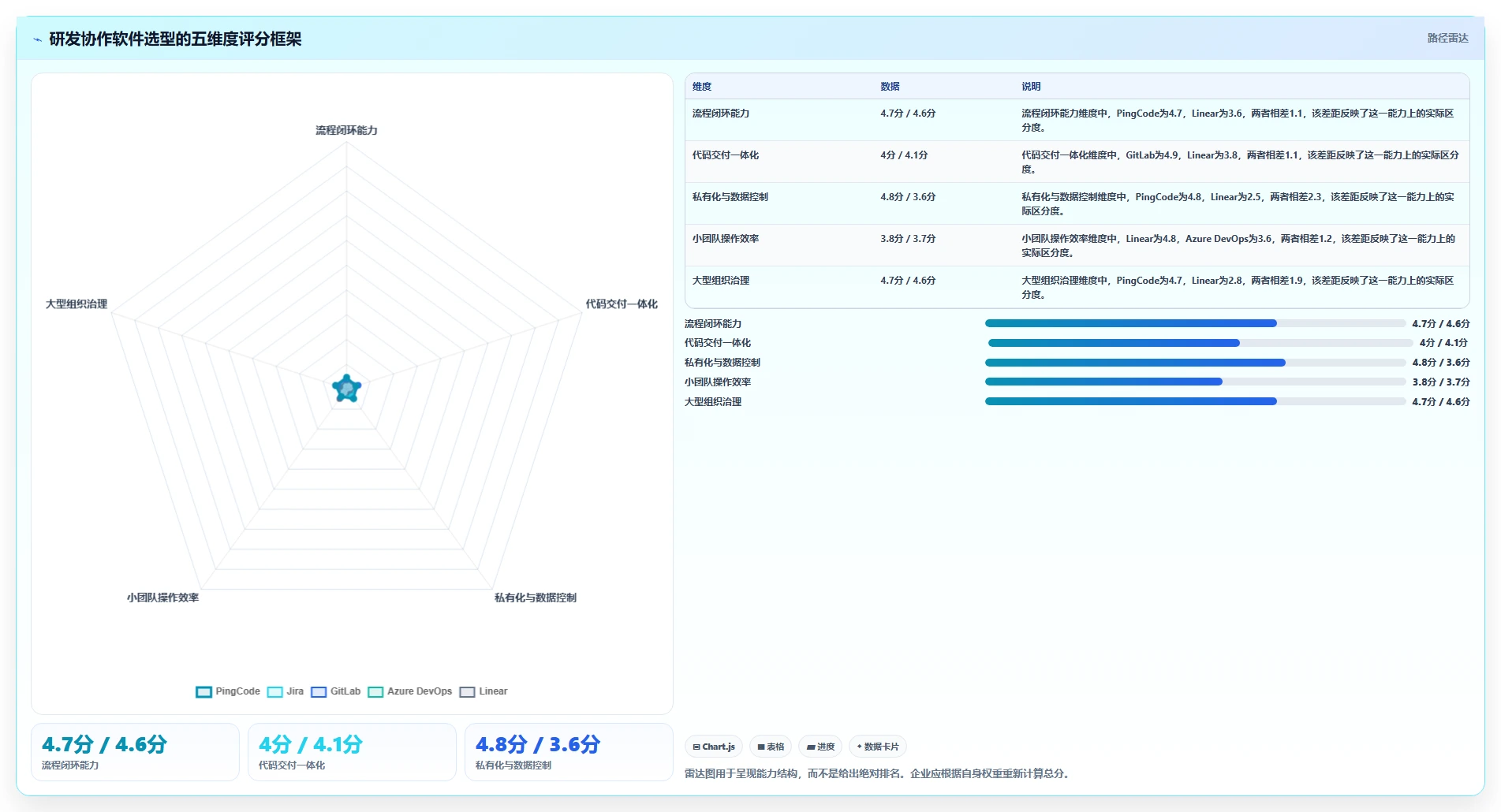Click the 路径雷达 label in header
Screen dimensions: 1501x812
(1447, 38)
